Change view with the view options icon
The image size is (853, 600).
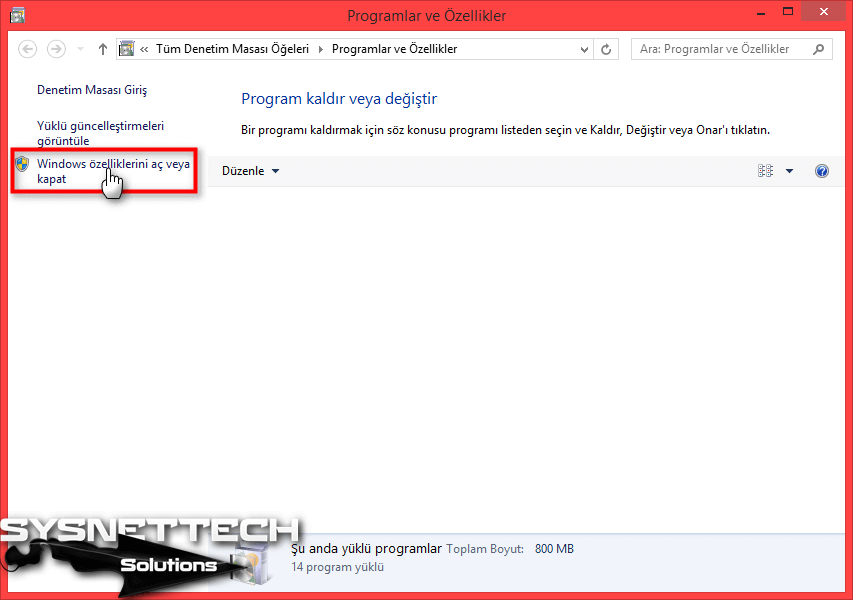tap(765, 171)
